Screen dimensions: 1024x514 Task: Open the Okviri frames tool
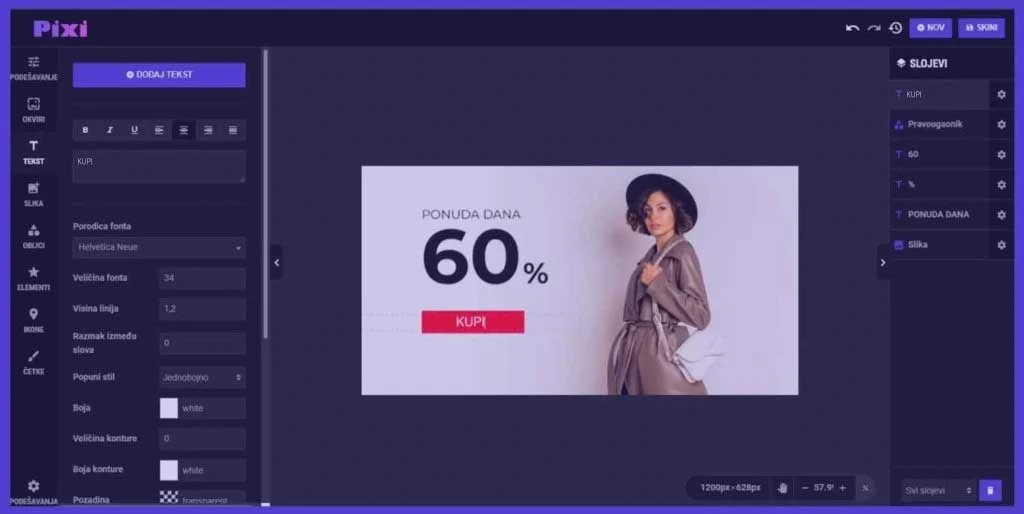tap(33, 110)
